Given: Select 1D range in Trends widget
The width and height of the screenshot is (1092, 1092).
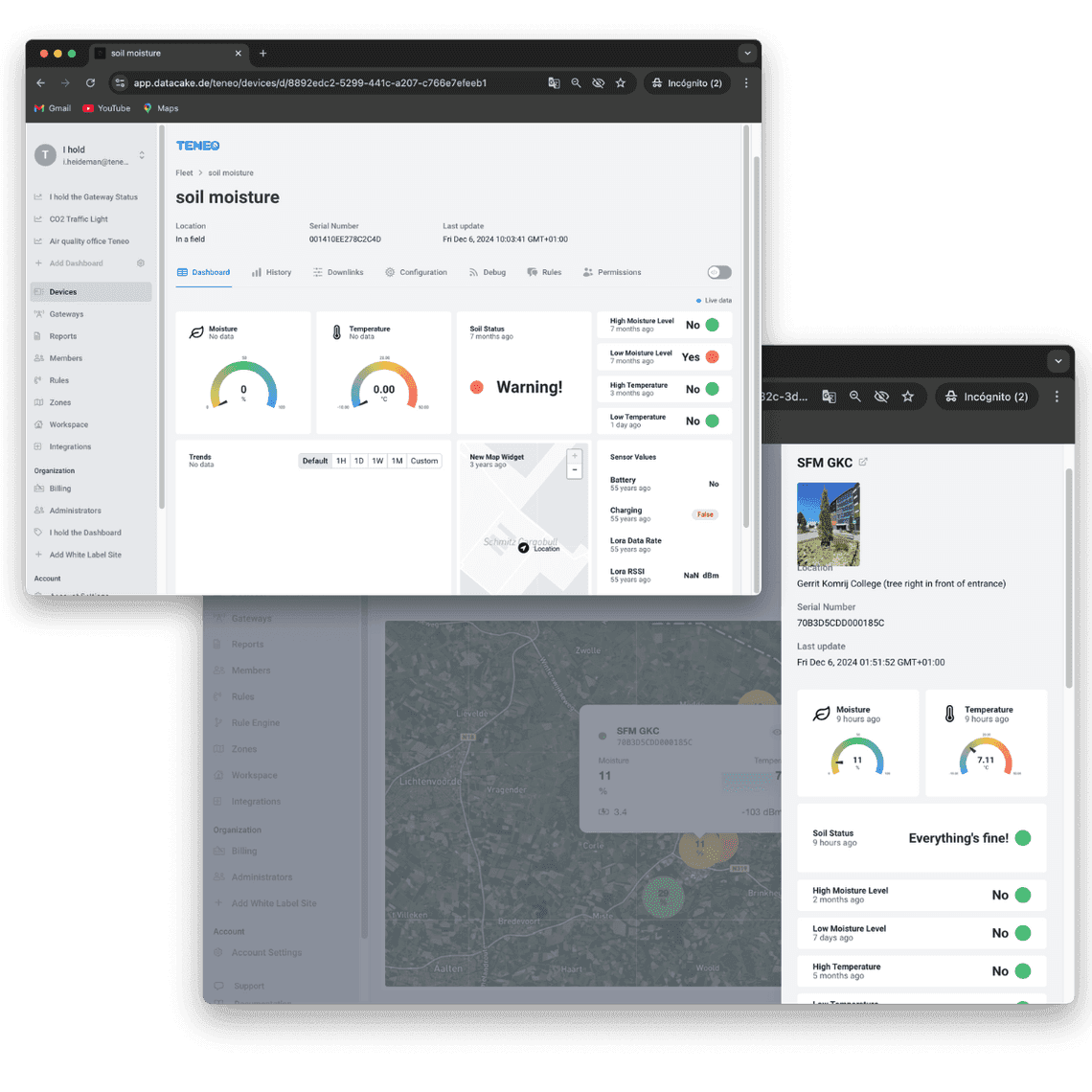Looking at the screenshot, I should coord(358,461).
